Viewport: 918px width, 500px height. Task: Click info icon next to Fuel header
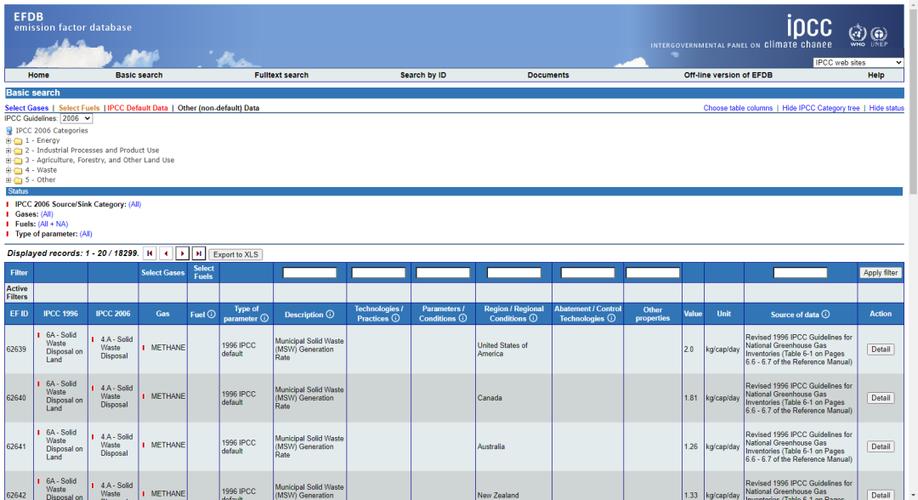click(211, 314)
